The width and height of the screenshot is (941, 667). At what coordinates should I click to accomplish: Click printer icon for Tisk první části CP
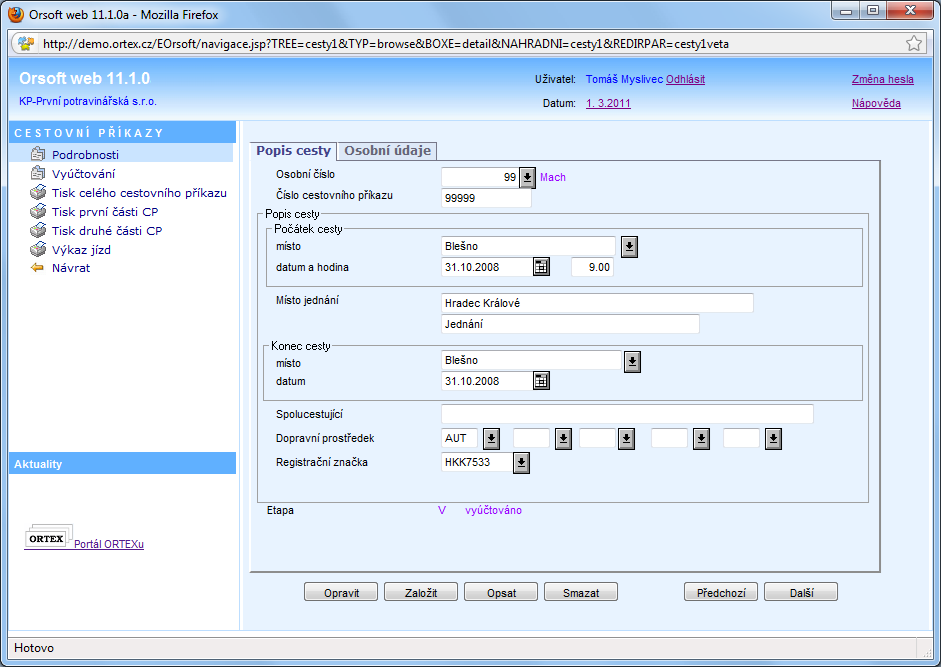[38, 212]
